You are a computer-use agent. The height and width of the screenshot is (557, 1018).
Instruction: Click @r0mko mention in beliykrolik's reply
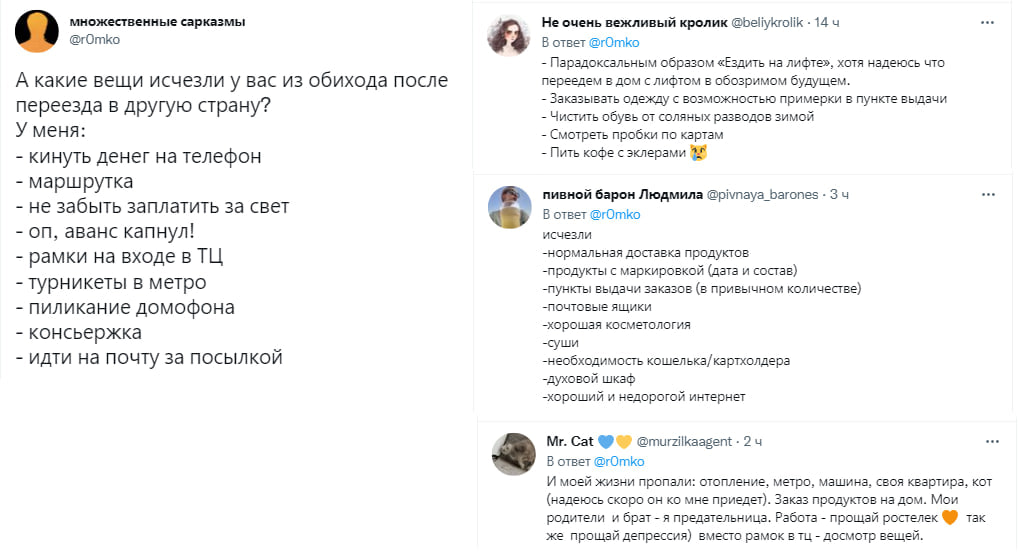[614, 43]
